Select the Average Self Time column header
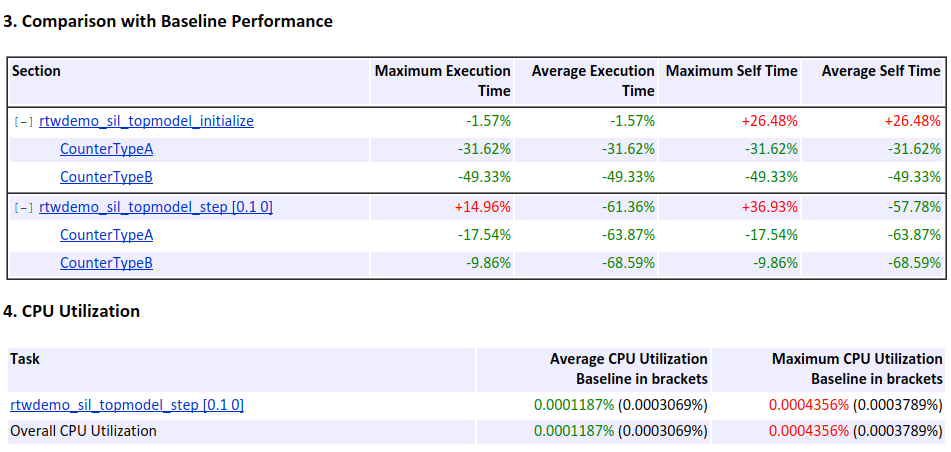951x452 pixels. pos(880,71)
